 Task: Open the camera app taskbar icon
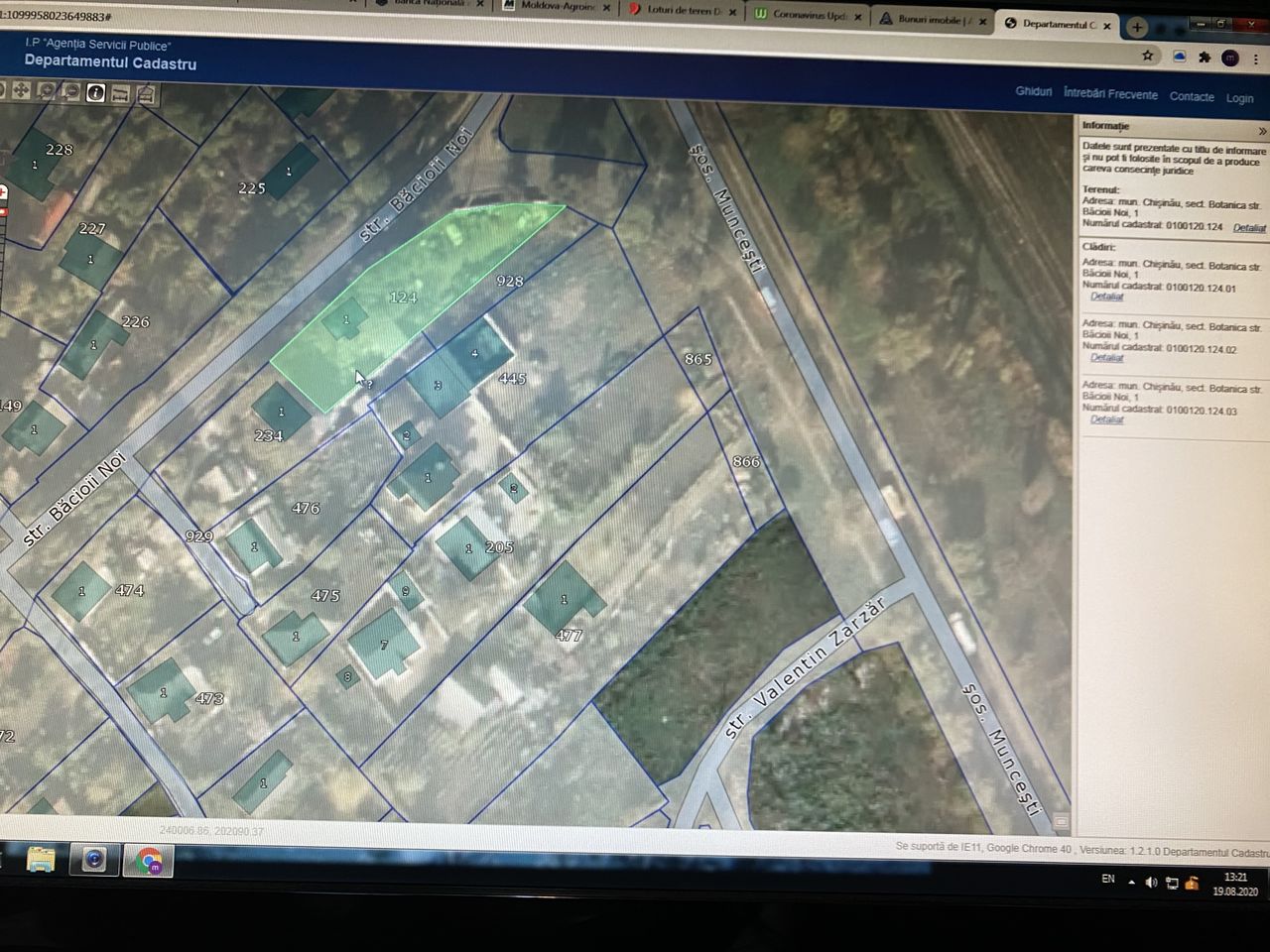pyautogui.click(x=94, y=859)
